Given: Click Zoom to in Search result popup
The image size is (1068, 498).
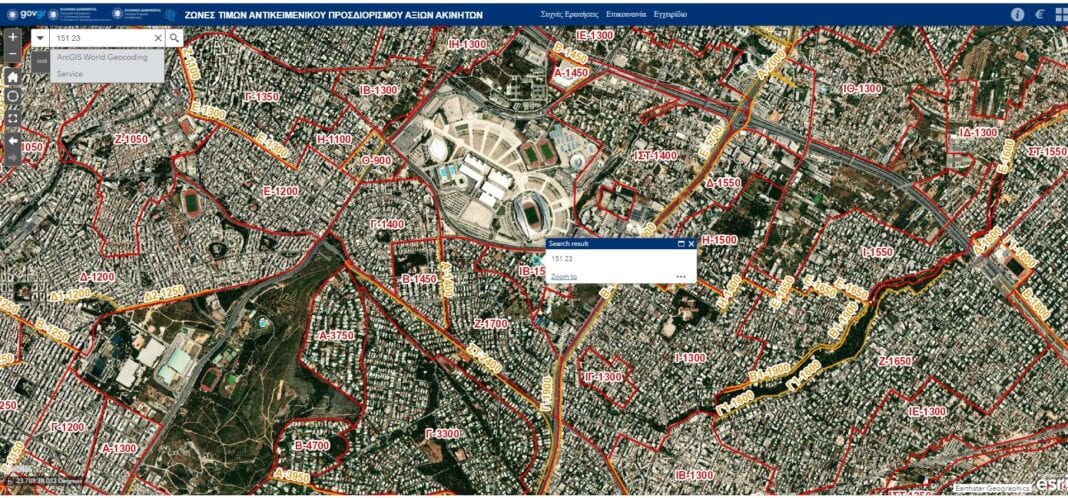Looking at the screenshot, I should (x=564, y=277).
